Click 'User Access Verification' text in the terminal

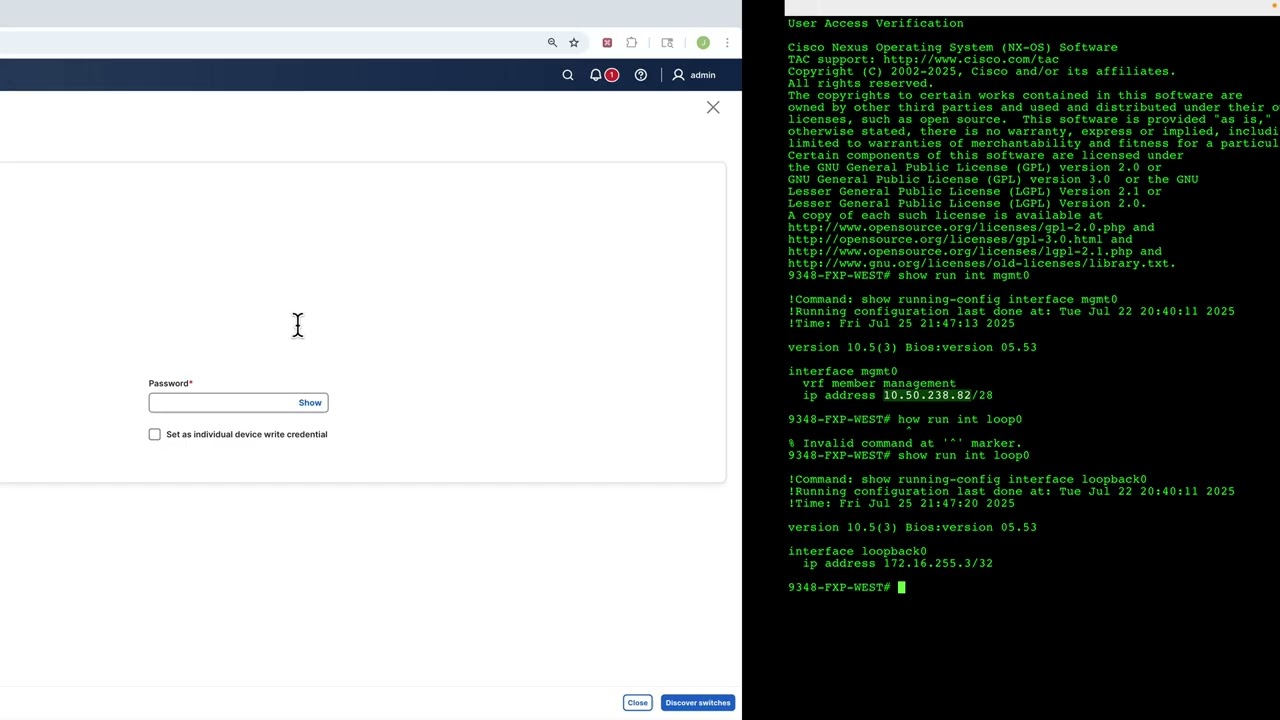pyautogui.click(x=876, y=23)
